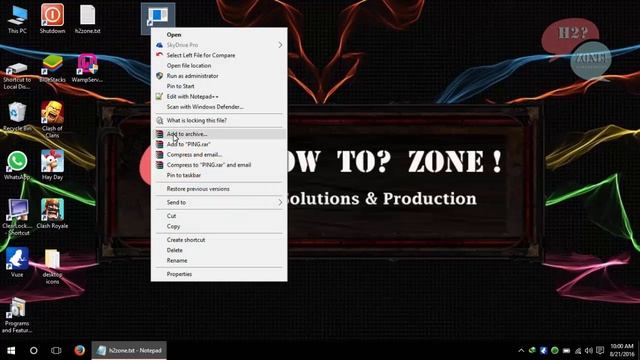Select the Vuze desktop icon
The height and width of the screenshot is (360, 640).
tap(17, 262)
